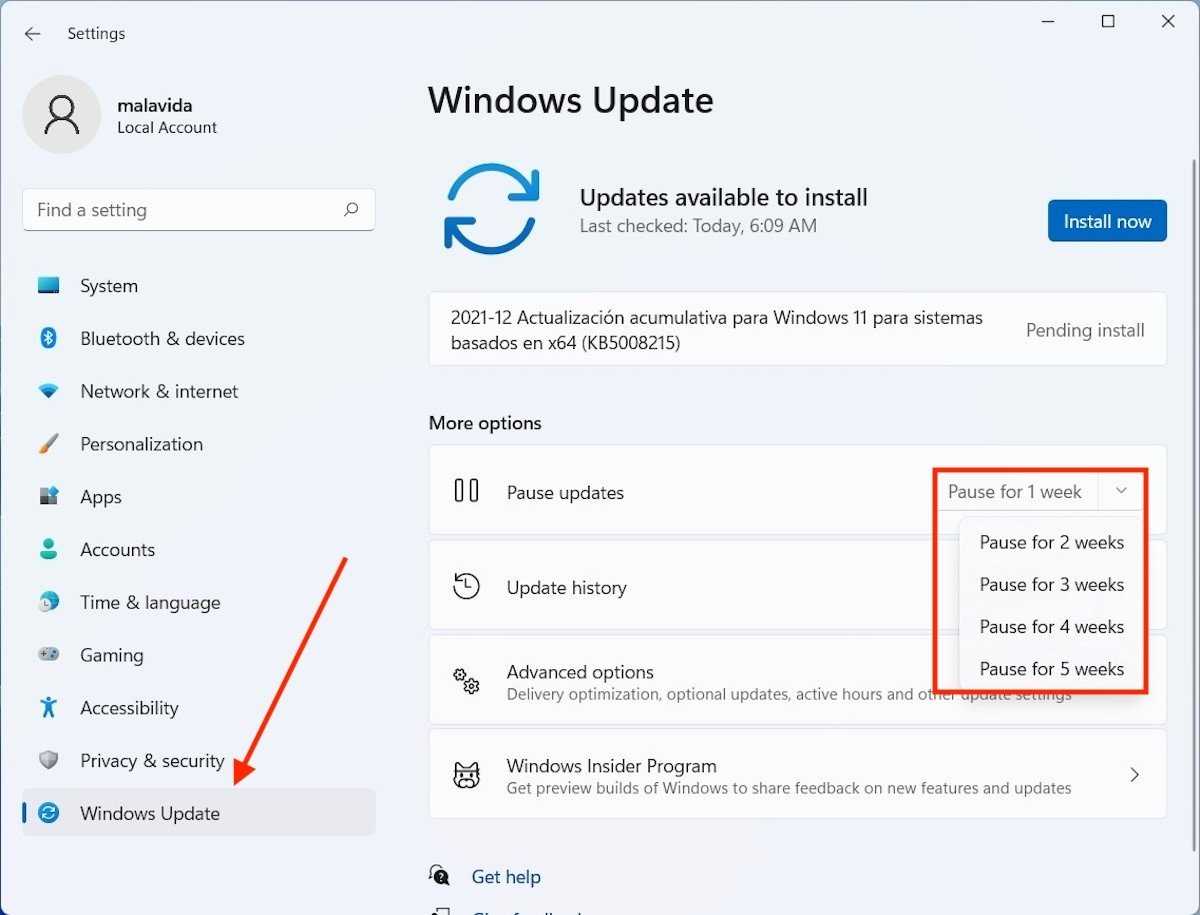Open Bluetooth & devices settings

tap(199, 338)
